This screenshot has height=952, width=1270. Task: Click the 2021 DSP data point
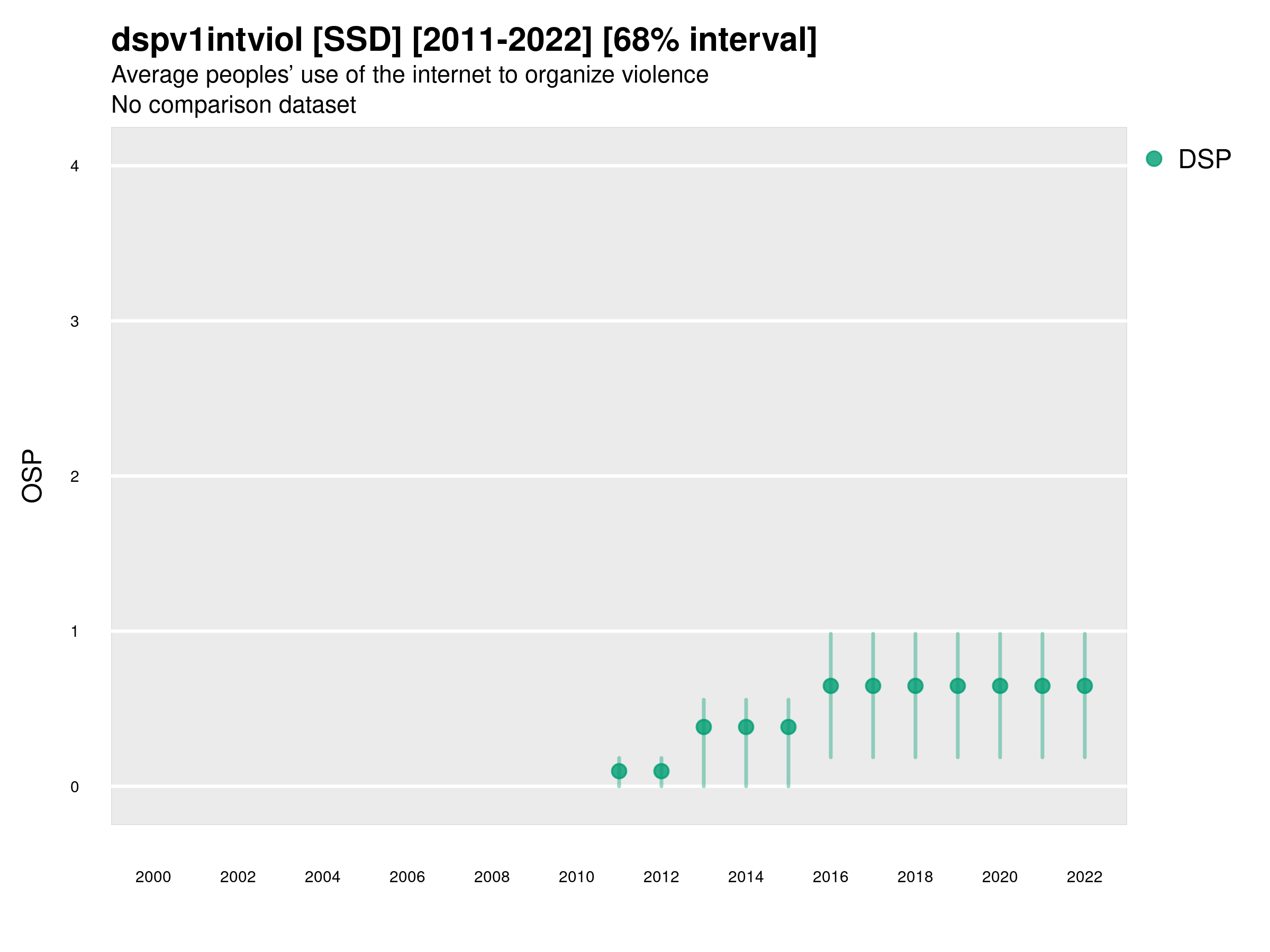click(1042, 686)
